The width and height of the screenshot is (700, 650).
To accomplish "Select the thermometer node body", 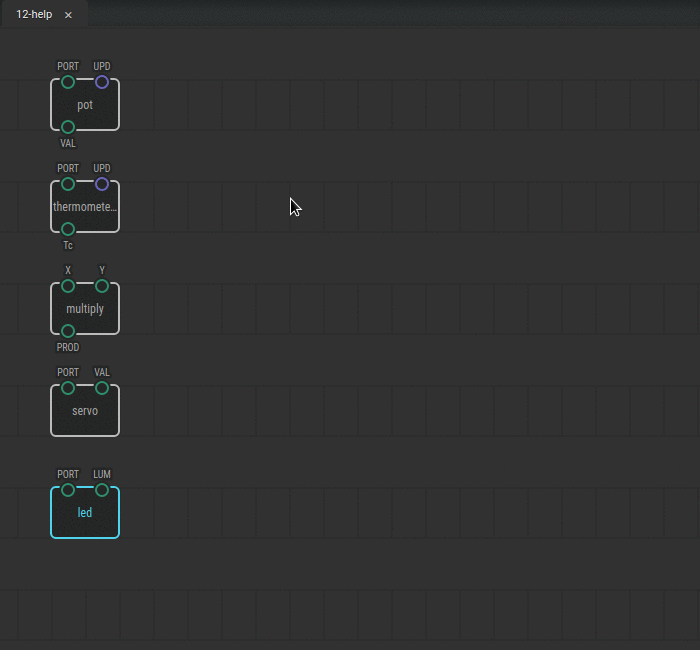I will [x=85, y=207].
